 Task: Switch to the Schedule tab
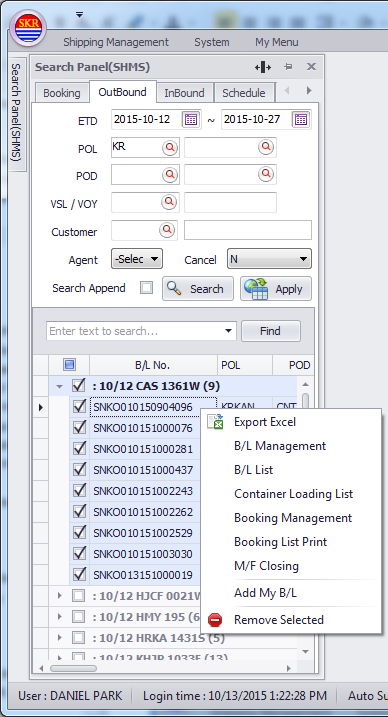(244, 93)
